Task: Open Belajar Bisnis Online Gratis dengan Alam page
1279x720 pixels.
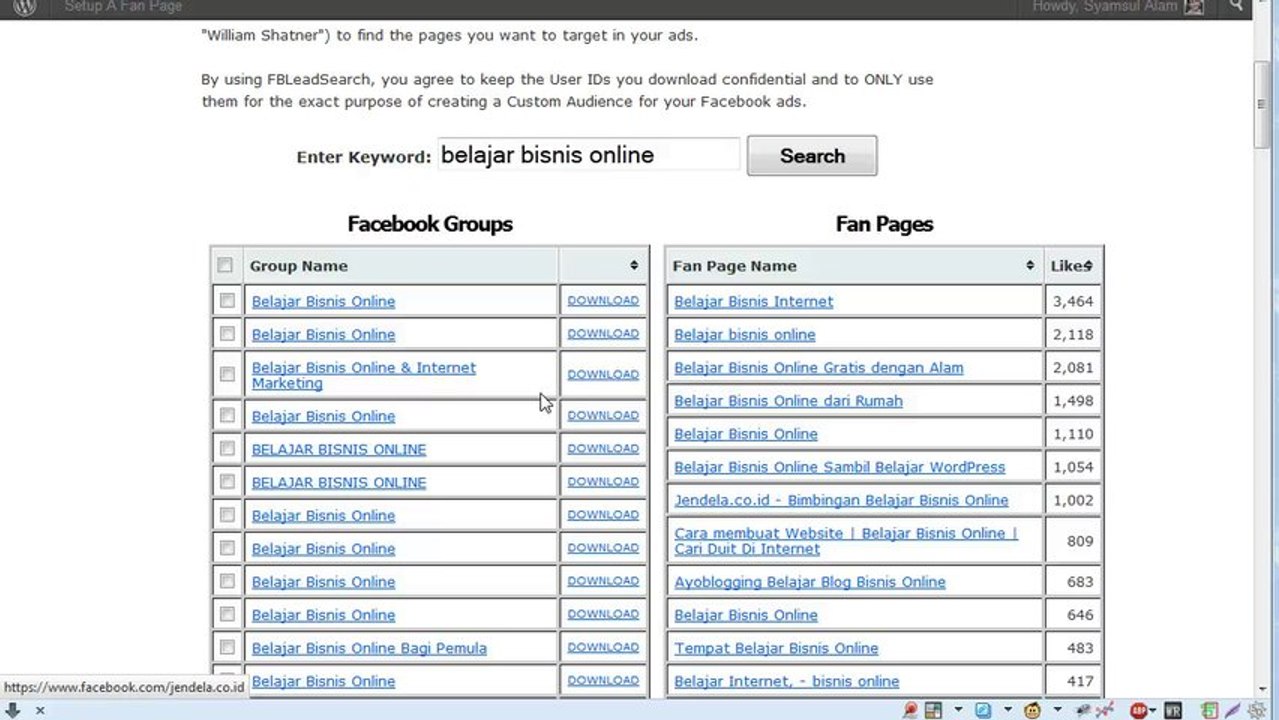Action: point(818,367)
